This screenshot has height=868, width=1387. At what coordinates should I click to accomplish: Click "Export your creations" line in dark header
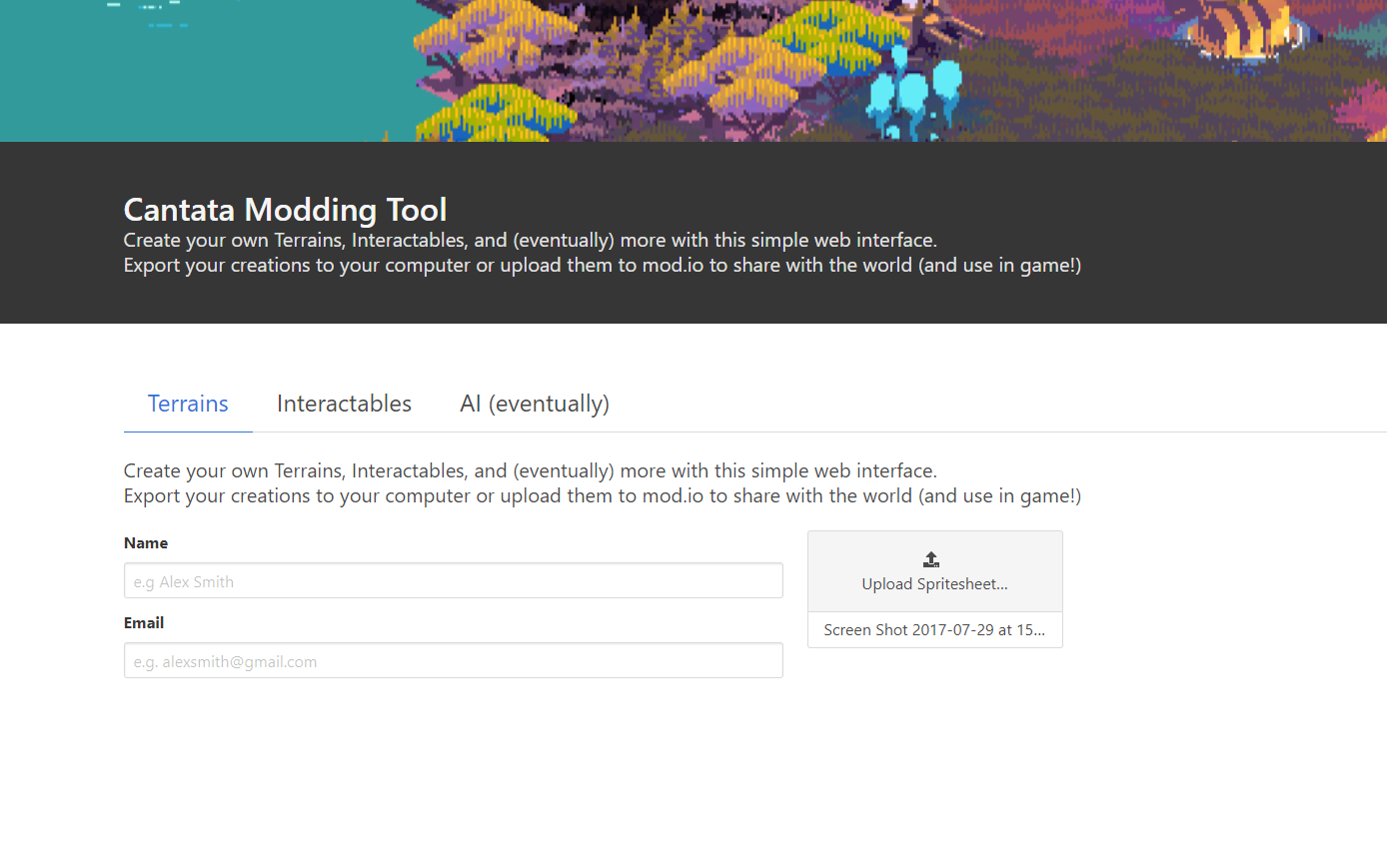[602, 266]
